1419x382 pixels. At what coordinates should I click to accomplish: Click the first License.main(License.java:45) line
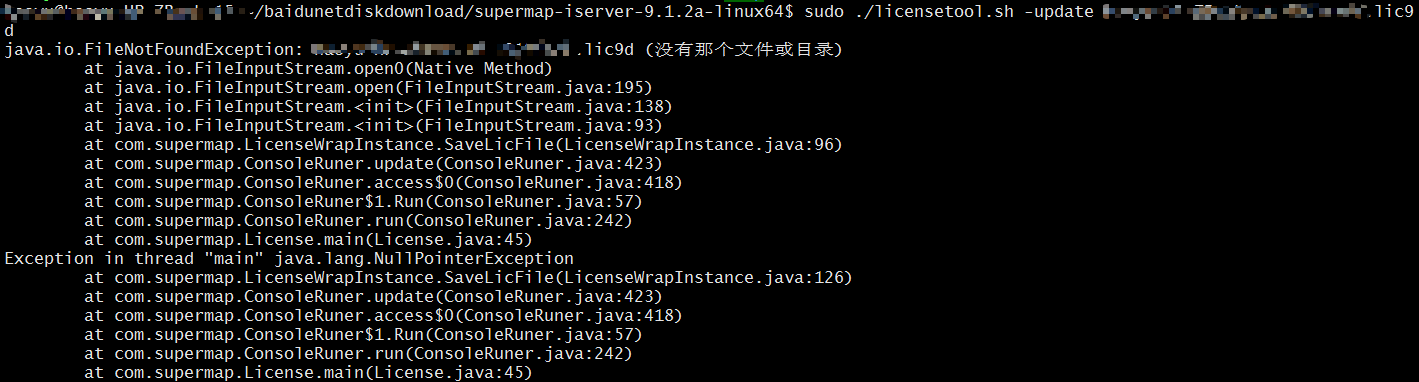[x=308, y=240]
